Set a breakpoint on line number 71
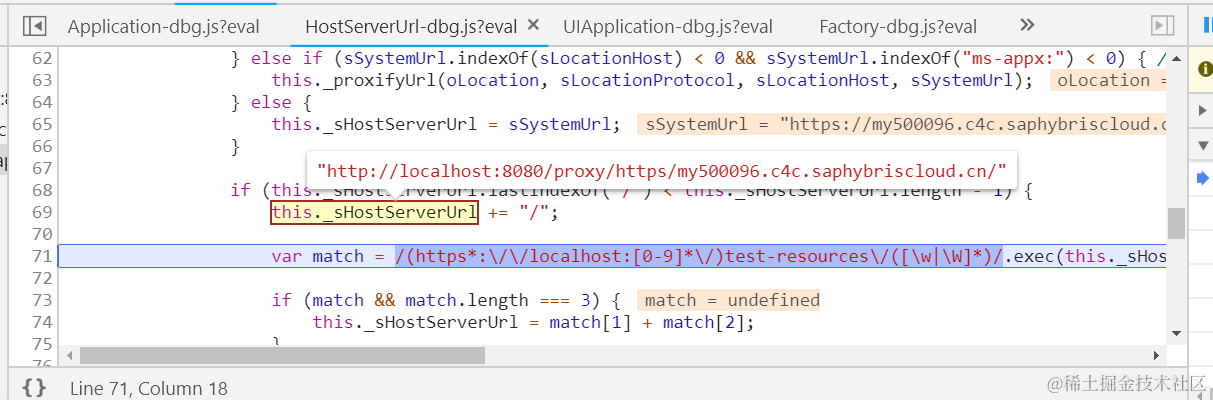This screenshot has width=1213, height=400. click(x=41, y=256)
